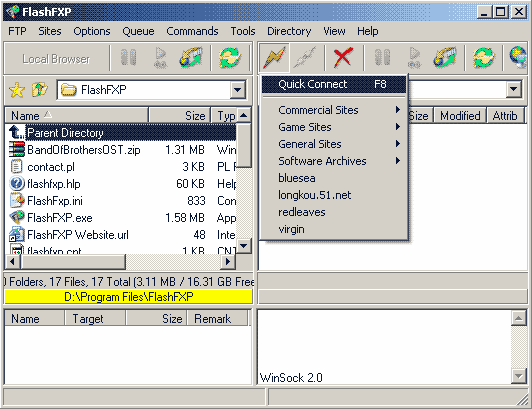Click the left pane globe transfer icon
Screen dimensions: 532x409
click(x=191, y=57)
